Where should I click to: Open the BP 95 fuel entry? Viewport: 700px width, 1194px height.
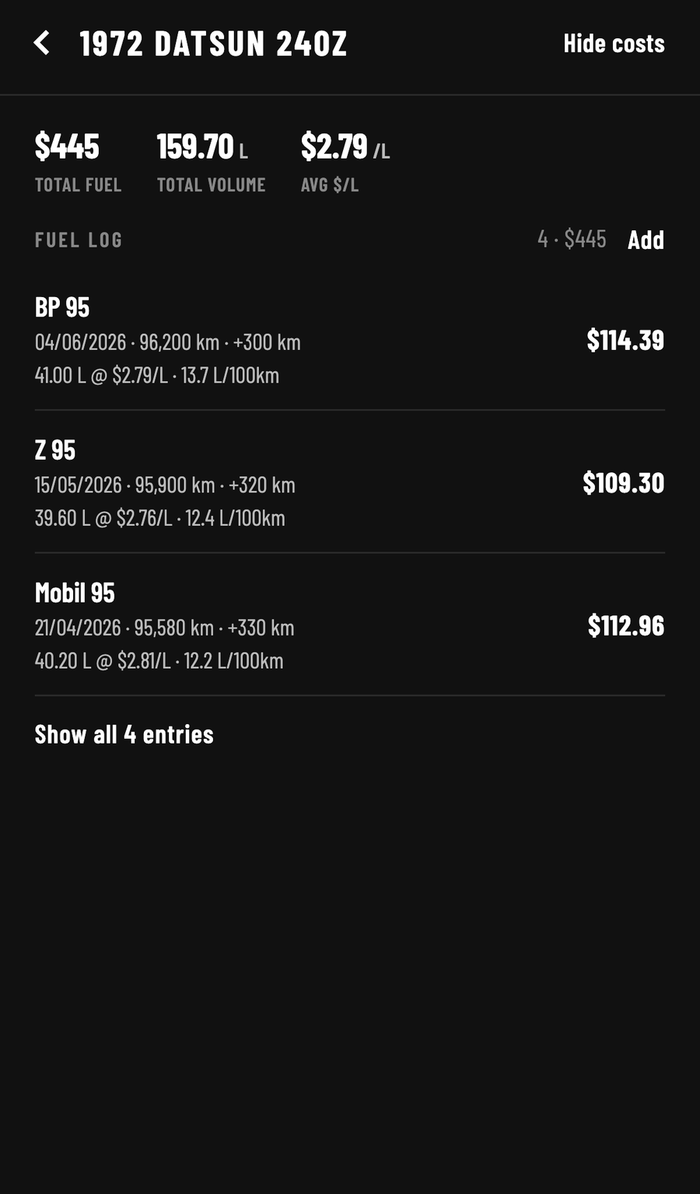(350, 340)
